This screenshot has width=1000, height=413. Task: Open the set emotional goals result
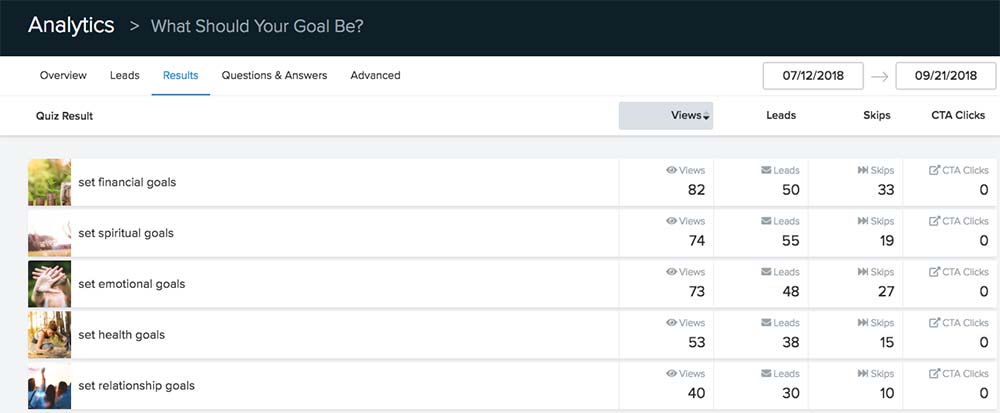coord(131,284)
